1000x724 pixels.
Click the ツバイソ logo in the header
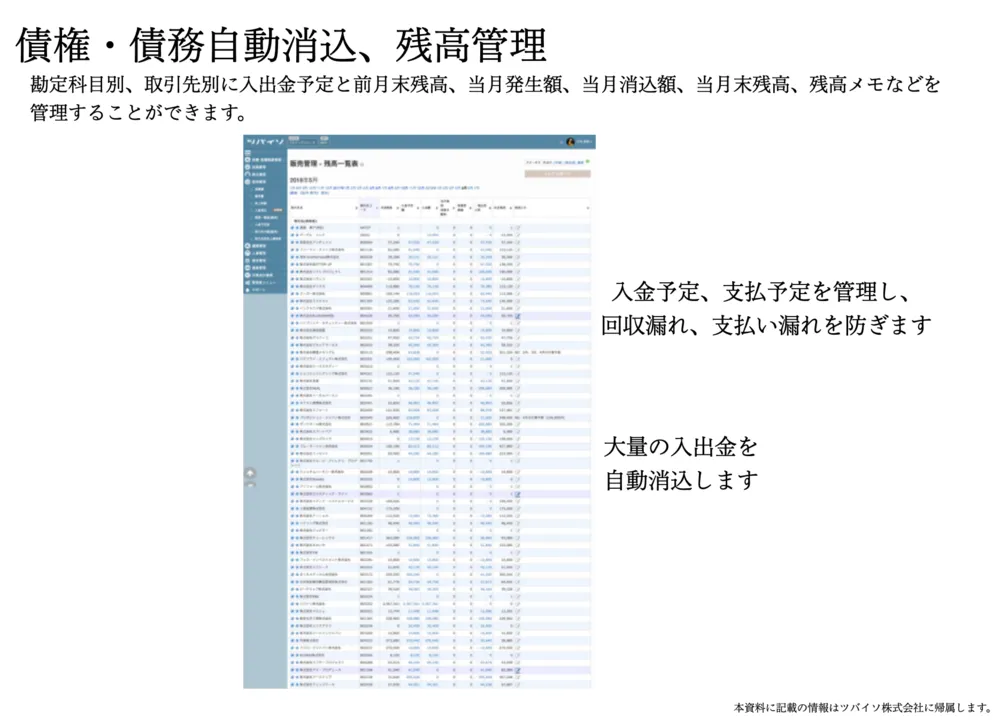pyautogui.click(x=265, y=142)
